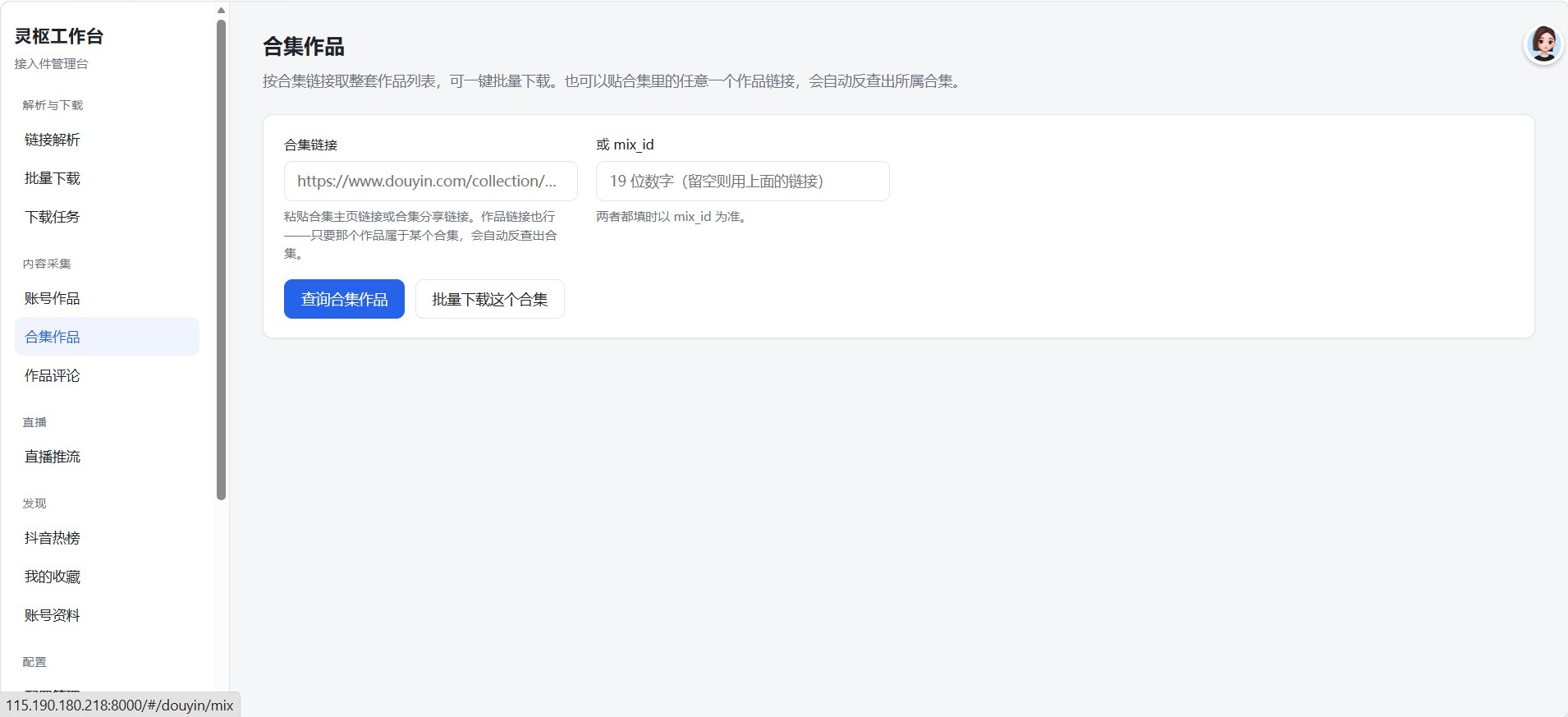Click the 查询合集作品 button
Image resolution: width=1568 pixels, height=717 pixels.
344,299
